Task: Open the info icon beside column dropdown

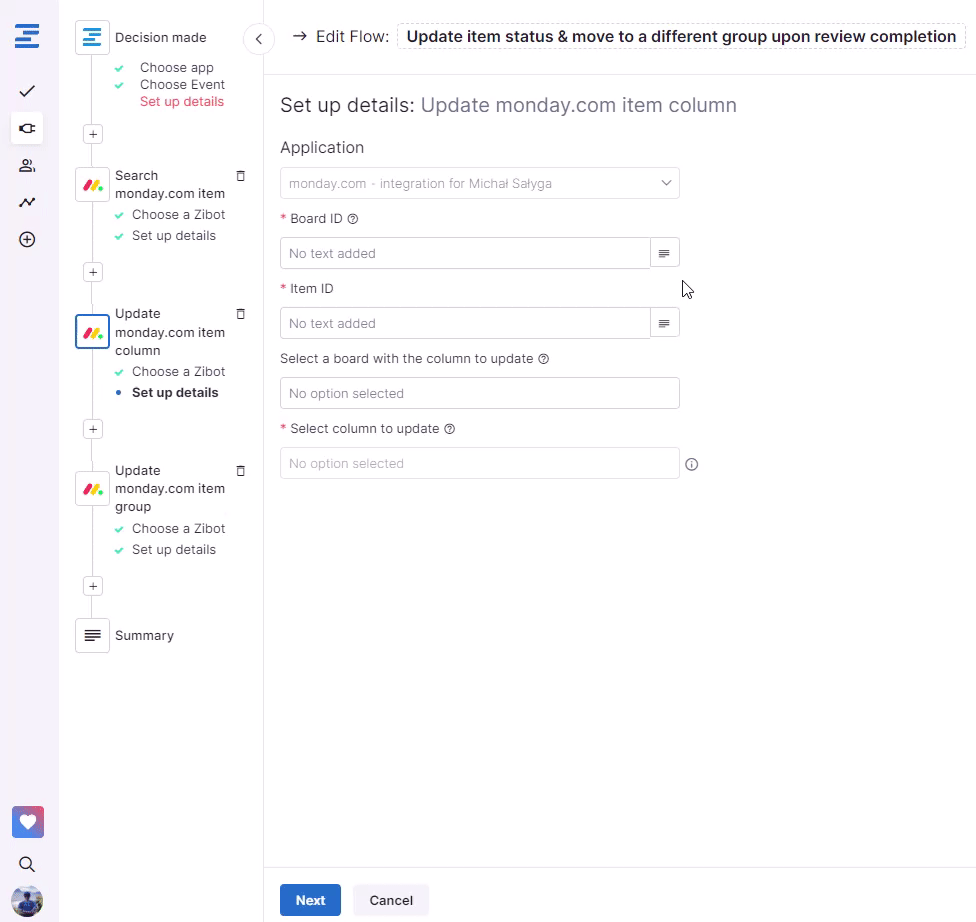Action: coord(691,464)
